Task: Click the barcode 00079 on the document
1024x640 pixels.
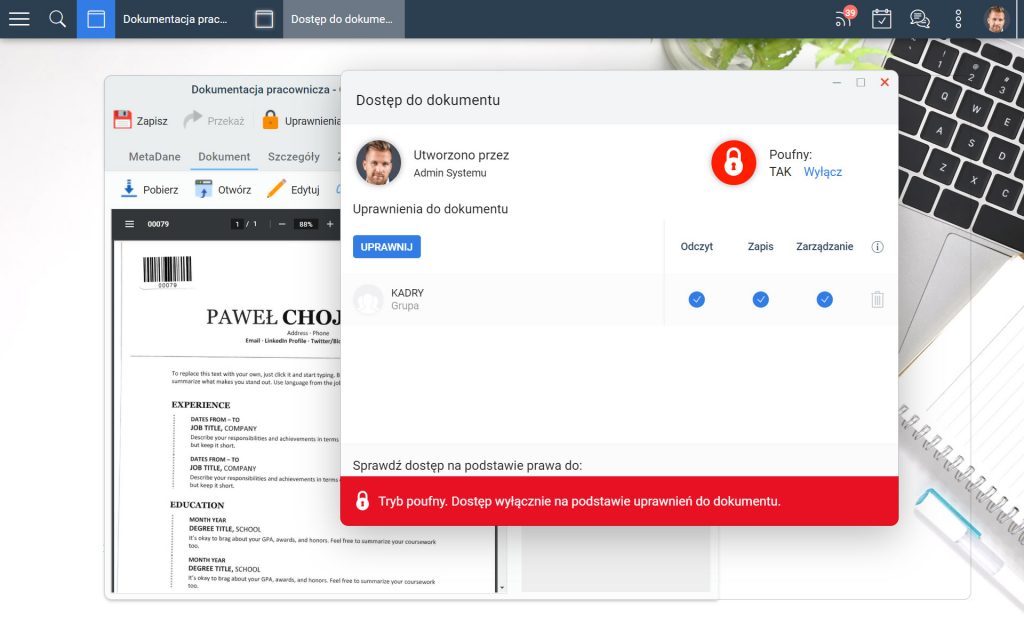Action: pos(167,272)
